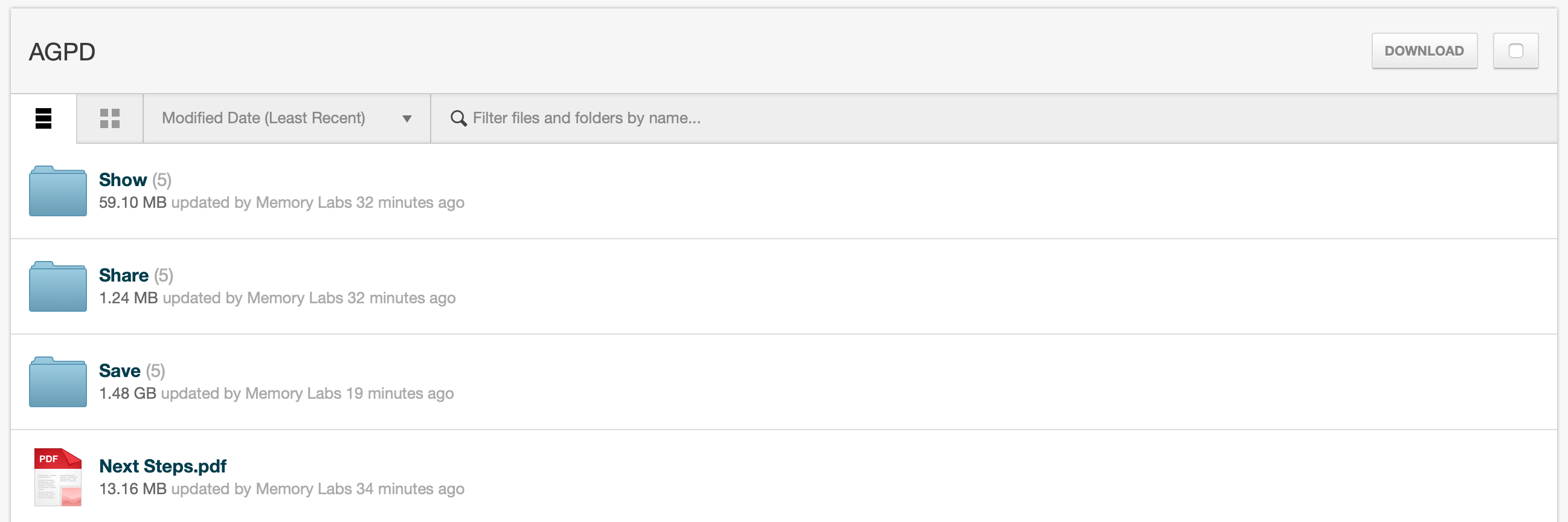The image size is (1568, 522).
Task: Click the Share folder icon
Action: pyautogui.click(x=58, y=287)
